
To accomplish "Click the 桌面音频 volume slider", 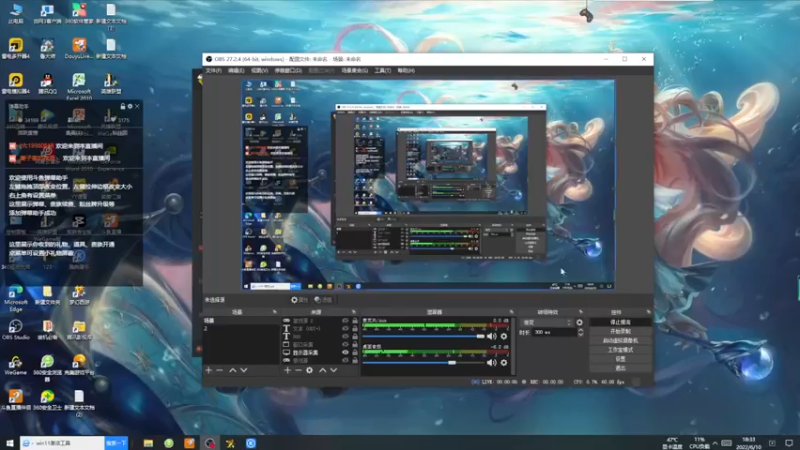I will [423, 363].
